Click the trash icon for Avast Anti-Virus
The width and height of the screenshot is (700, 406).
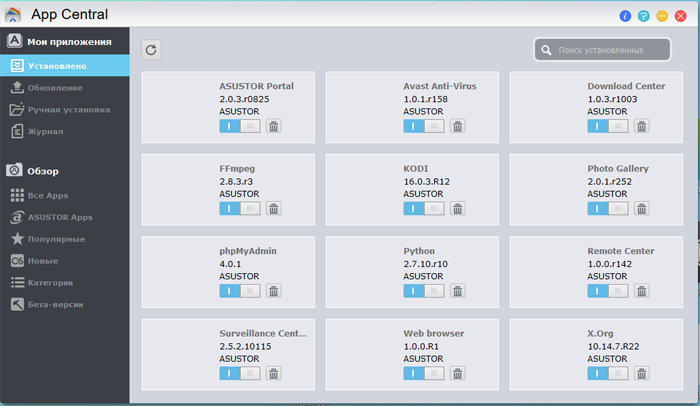point(457,126)
